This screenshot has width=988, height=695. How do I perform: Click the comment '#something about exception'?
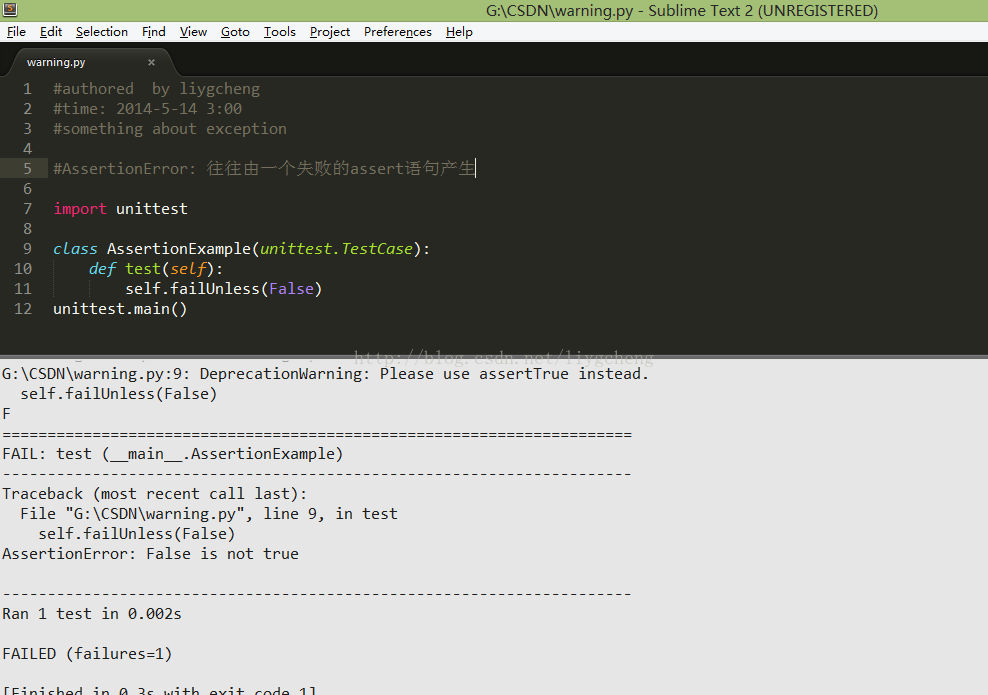(x=169, y=129)
